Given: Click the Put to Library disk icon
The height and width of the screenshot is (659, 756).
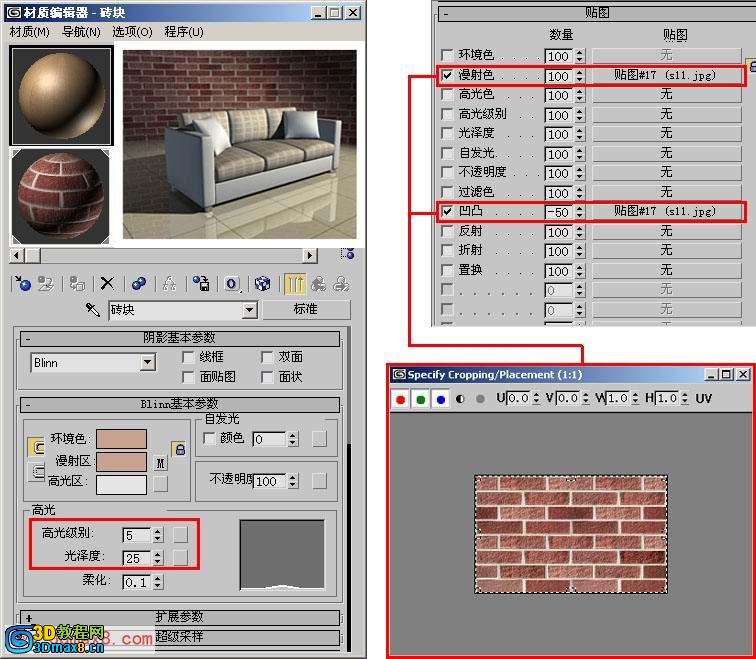Looking at the screenshot, I should click(x=201, y=284).
